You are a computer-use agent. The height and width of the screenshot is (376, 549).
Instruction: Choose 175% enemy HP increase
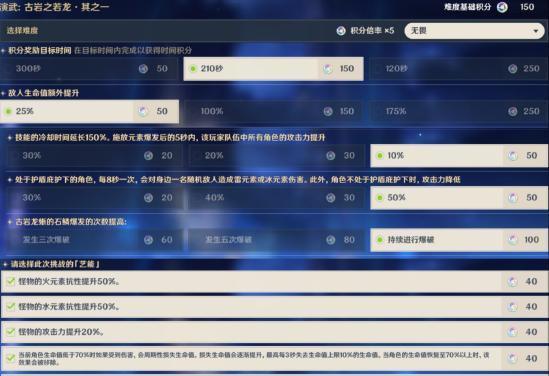coord(459,111)
